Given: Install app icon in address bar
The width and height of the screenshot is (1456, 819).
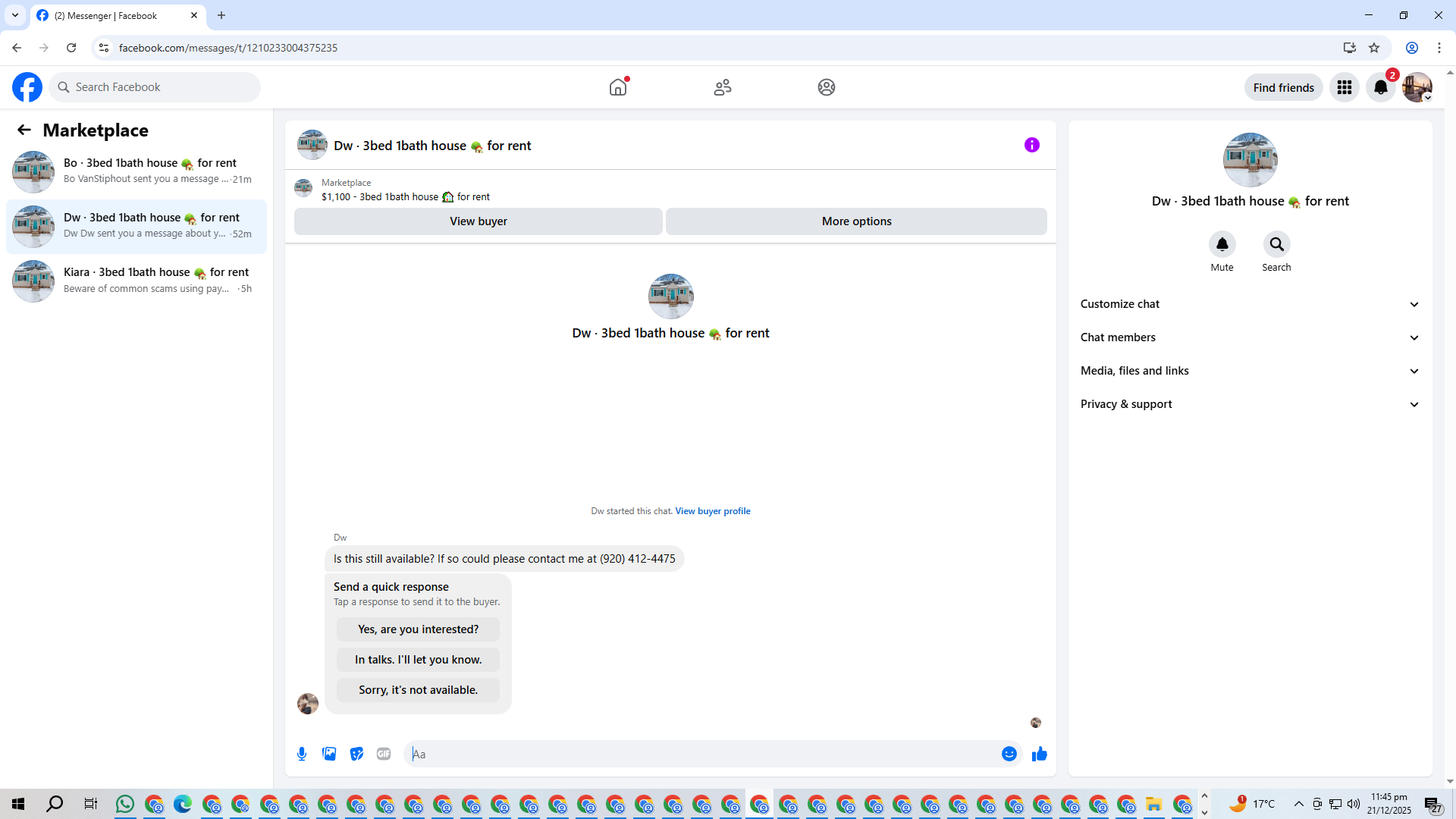Looking at the screenshot, I should (x=1349, y=48).
